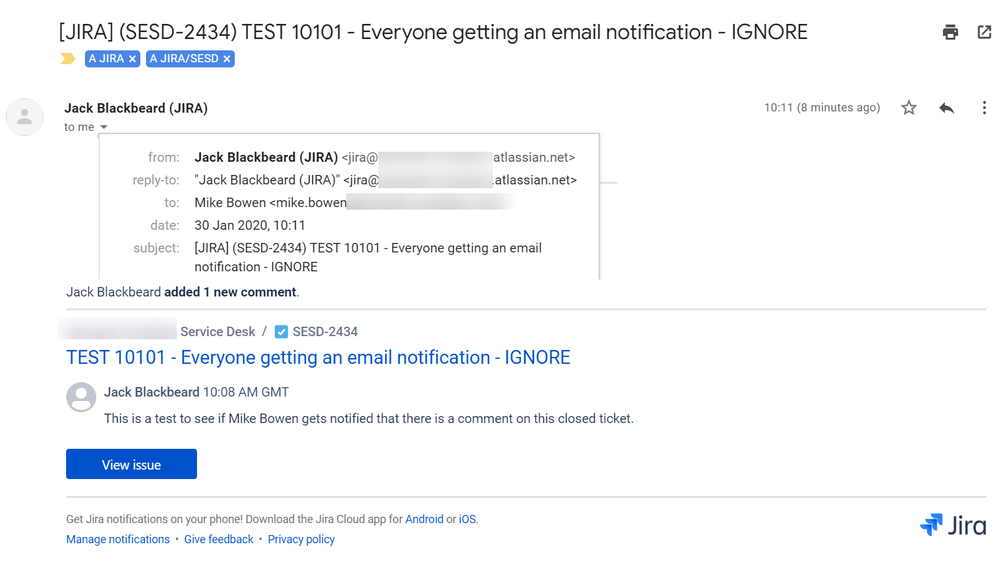Click the sender avatar icon
999x564 pixels.
(x=24, y=117)
